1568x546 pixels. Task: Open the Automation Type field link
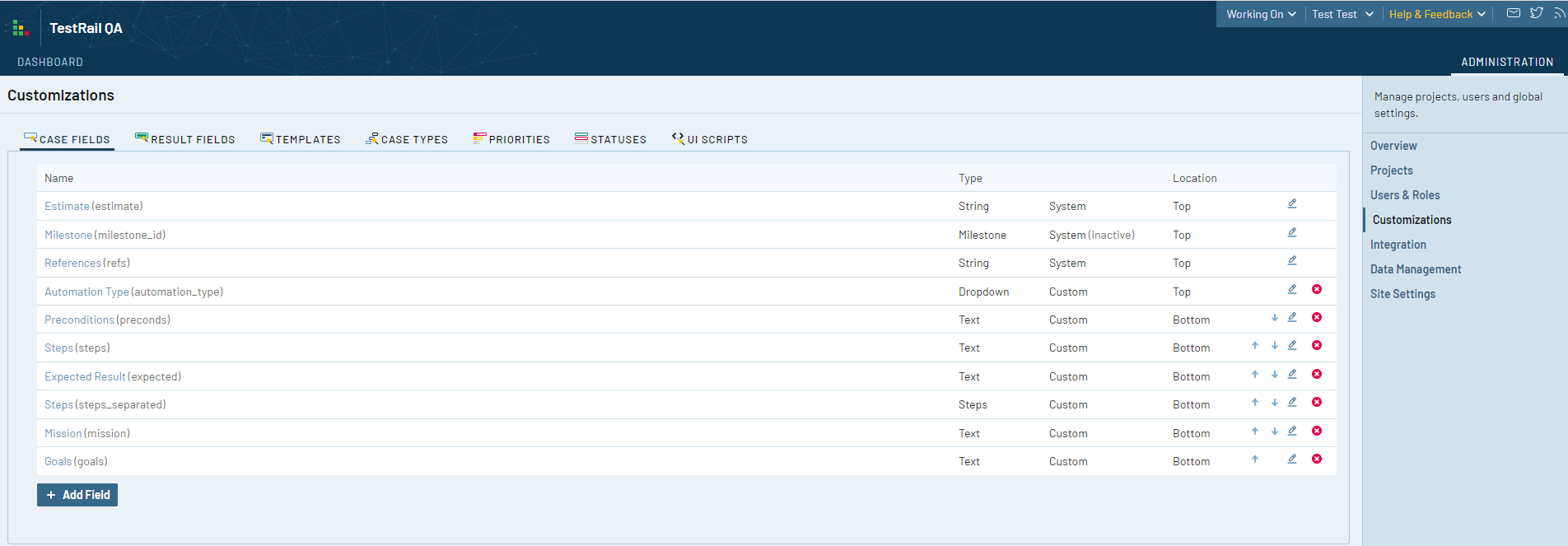[86, 292]
